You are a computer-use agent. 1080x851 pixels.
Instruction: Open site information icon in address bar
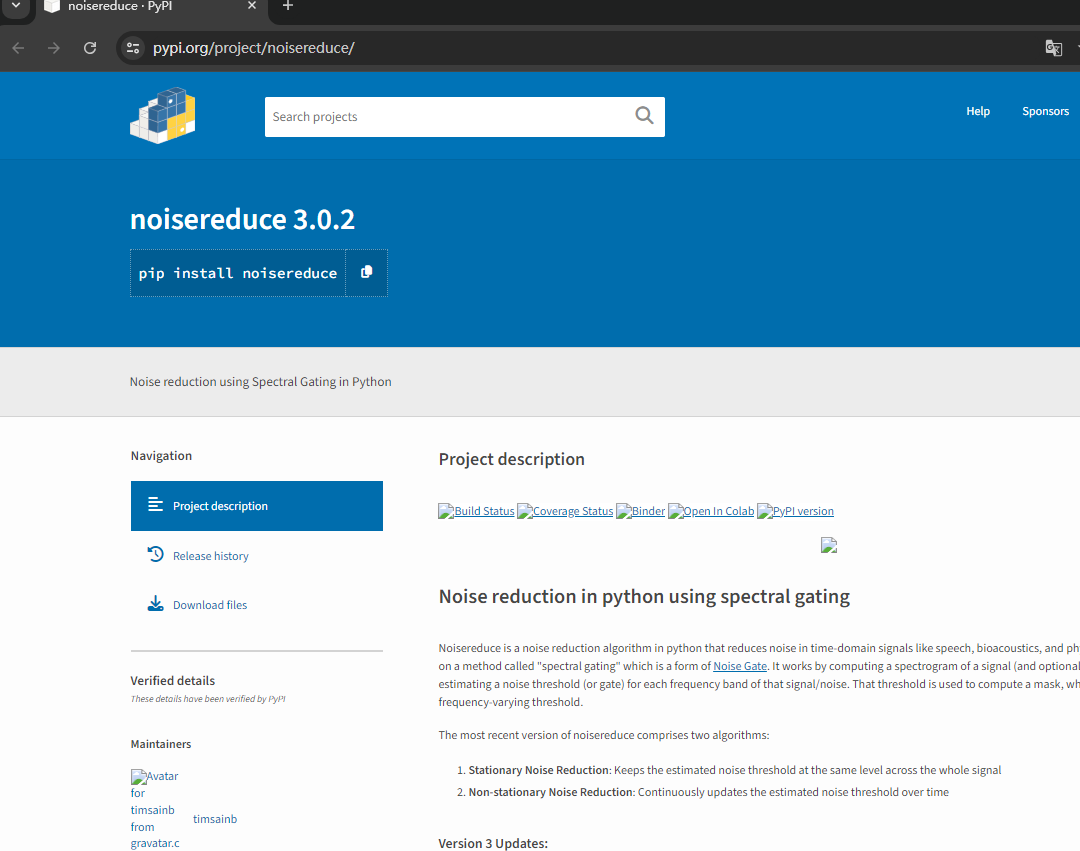(133, 48)
